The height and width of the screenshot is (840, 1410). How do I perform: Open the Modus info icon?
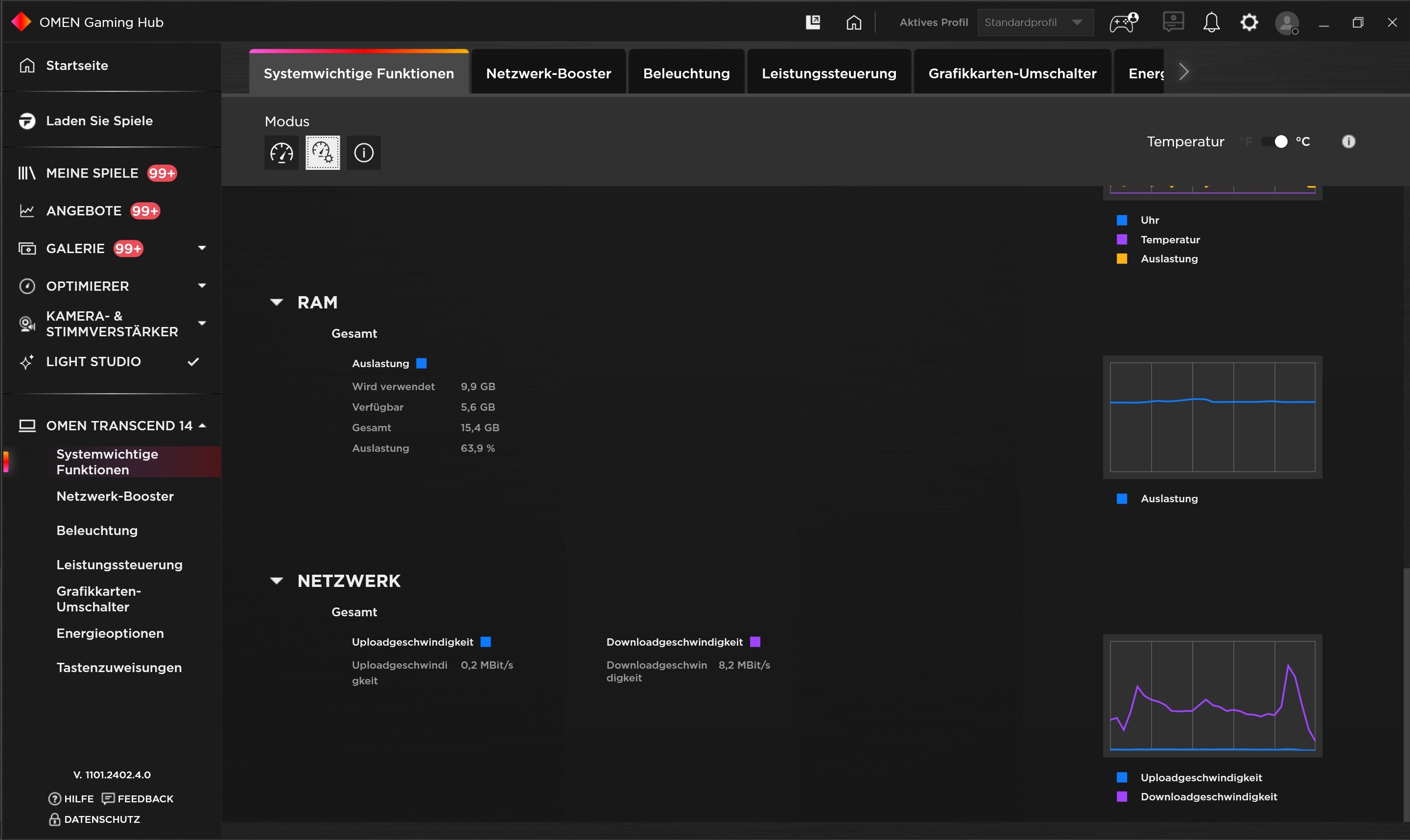(363, 152)
